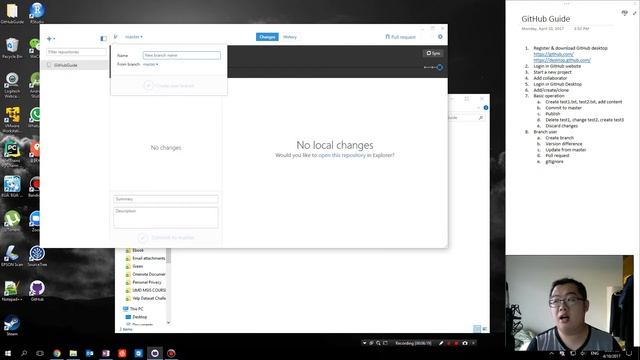Open the VMware Workstation desktop icon

[12, 120]
